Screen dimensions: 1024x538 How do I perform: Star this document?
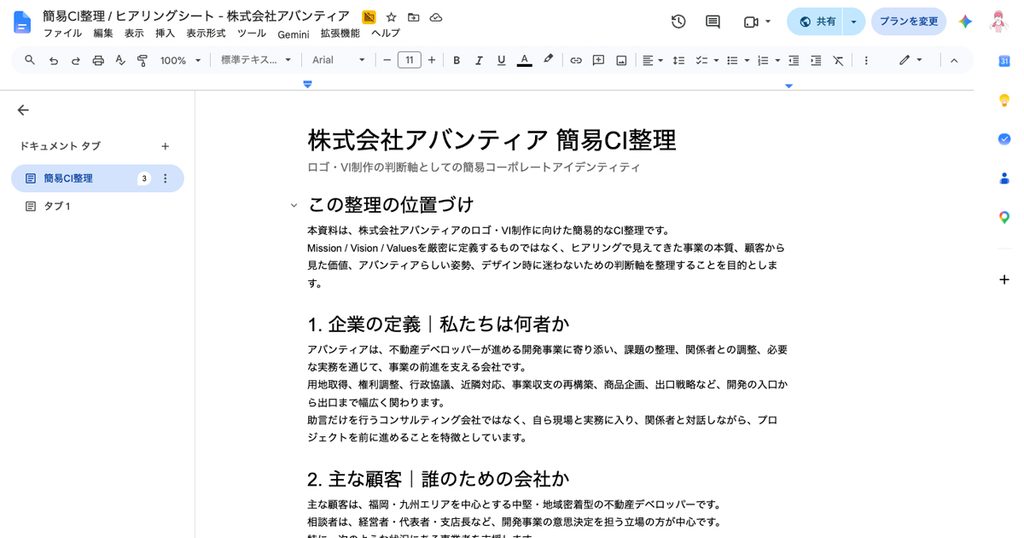coord(391,17)
